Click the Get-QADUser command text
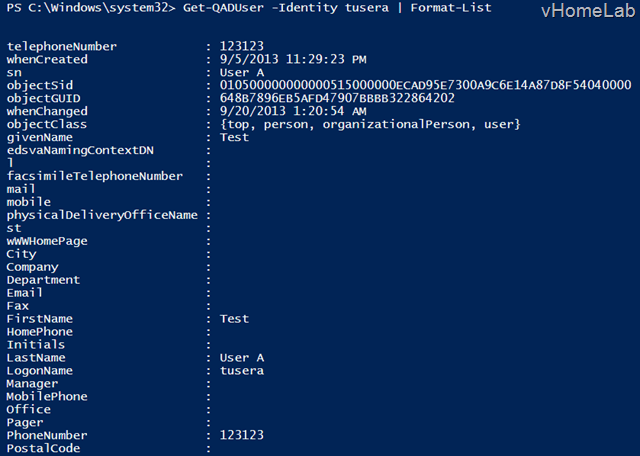The height and width of the screenshot is (456, 640). click(220, 8)
